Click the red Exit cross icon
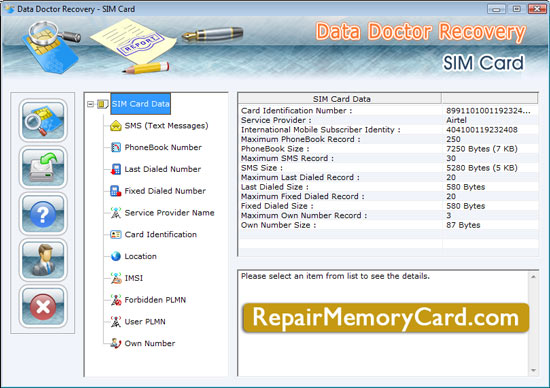Screen dimensions: 550x388 click(43, 307)
